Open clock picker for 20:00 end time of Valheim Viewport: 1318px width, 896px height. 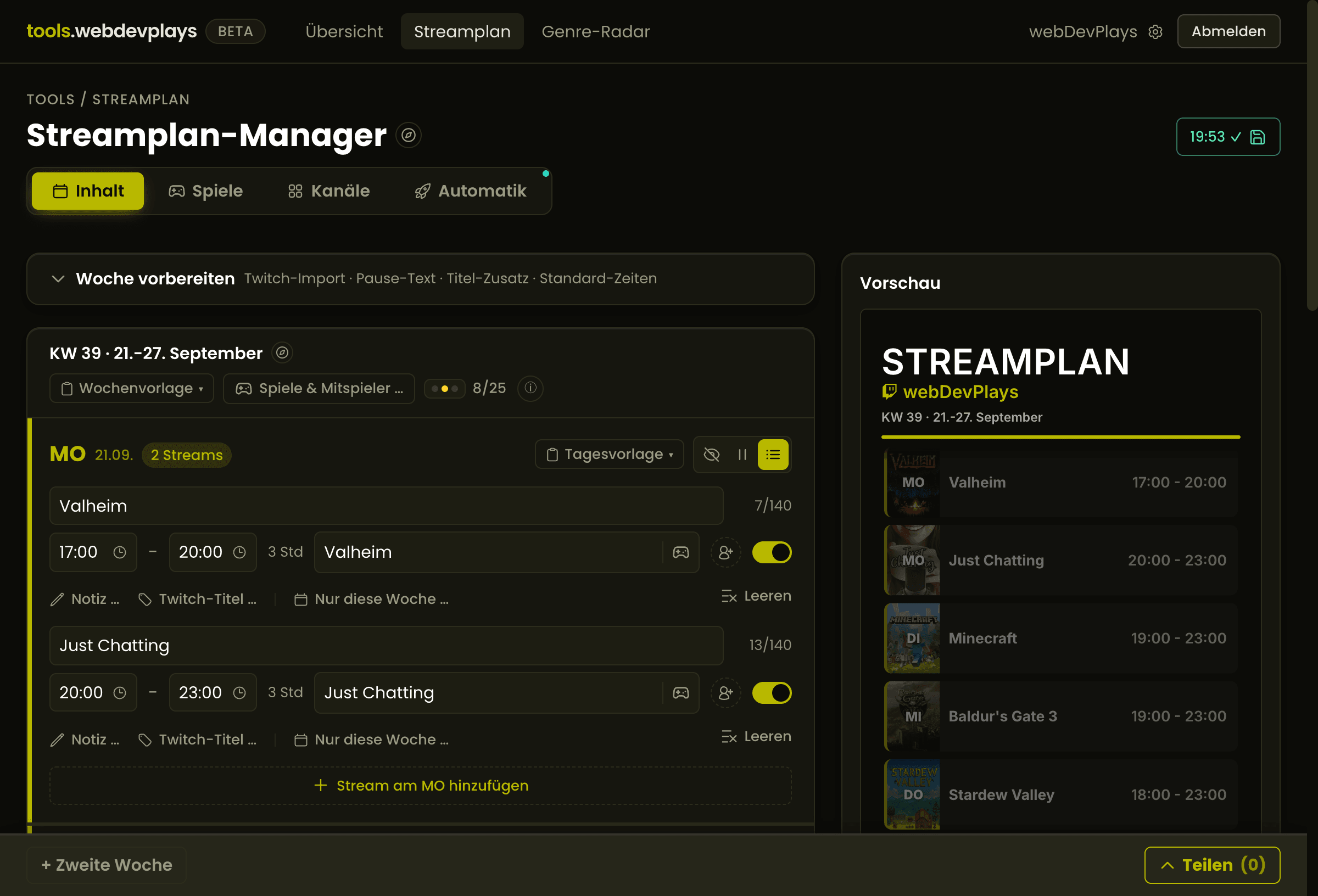[x=240, y=552]
